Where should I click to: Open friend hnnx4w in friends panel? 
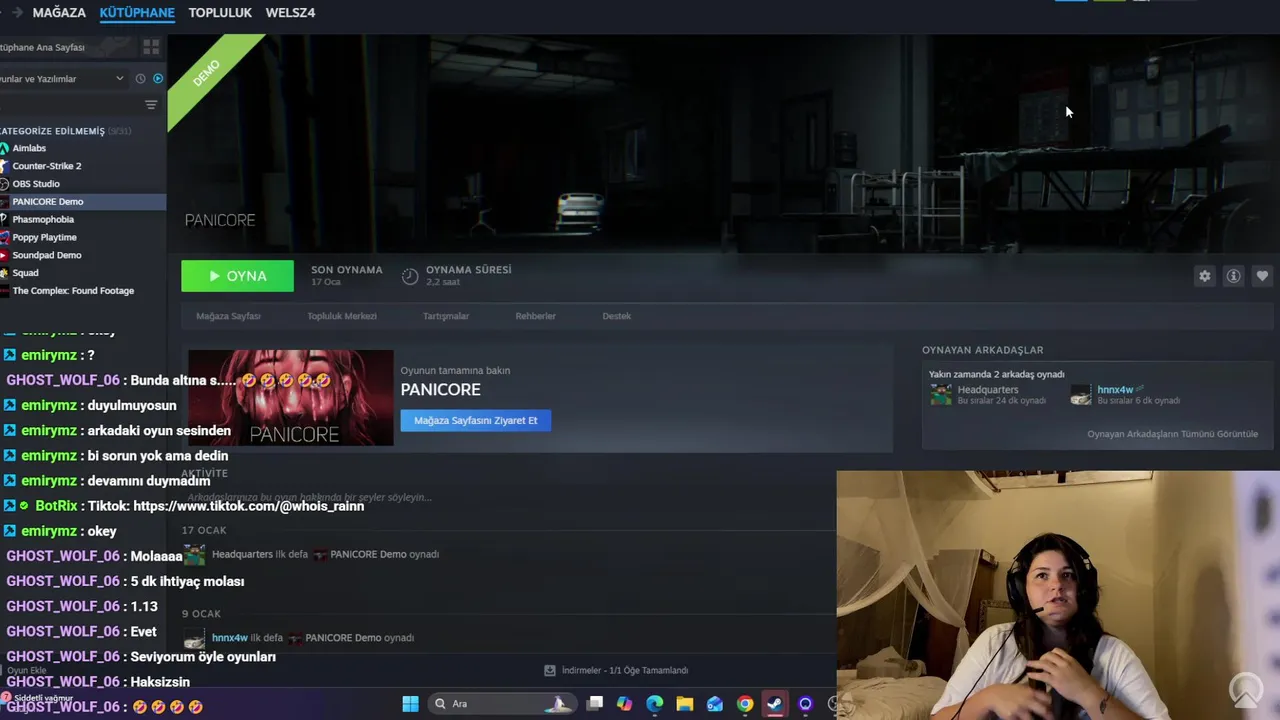[1115, 390]
